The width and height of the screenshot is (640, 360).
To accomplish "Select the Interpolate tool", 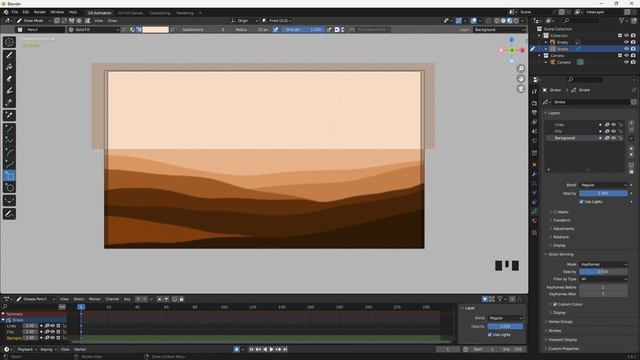I will coord(9,201).
